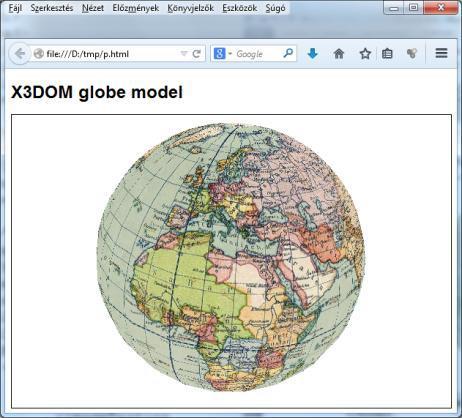Reload the page with the refresh icon
The image size is (462, 418).
point(197,54)
